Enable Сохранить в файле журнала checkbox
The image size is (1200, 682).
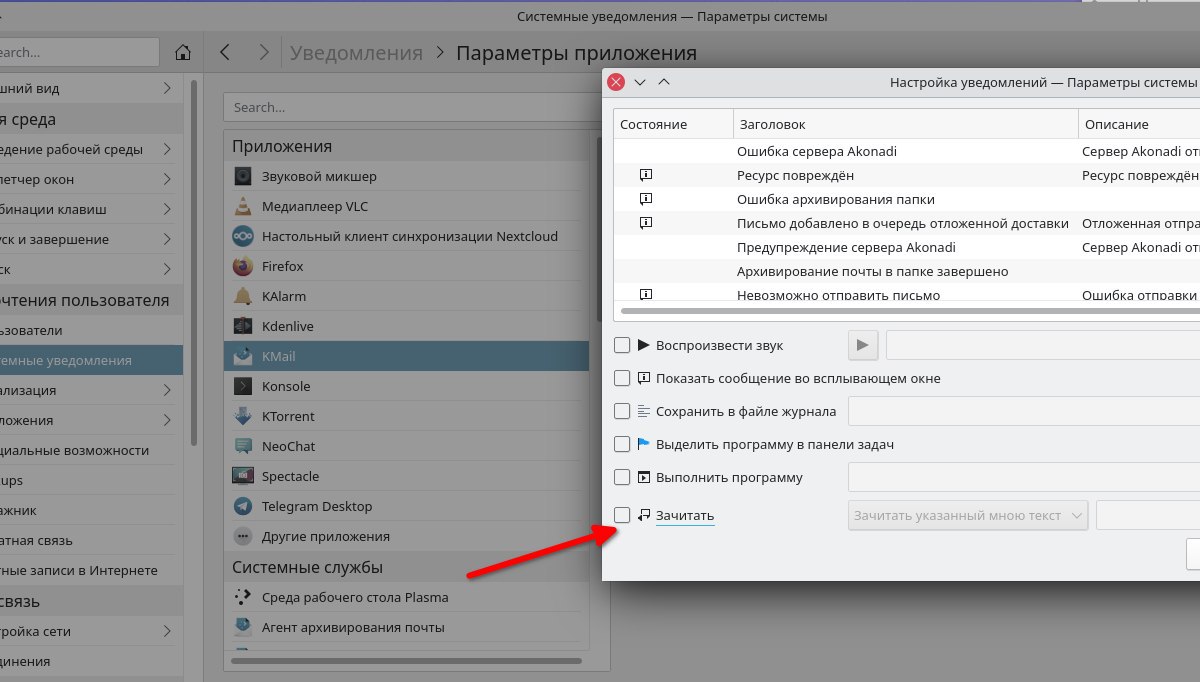point(622,411)
